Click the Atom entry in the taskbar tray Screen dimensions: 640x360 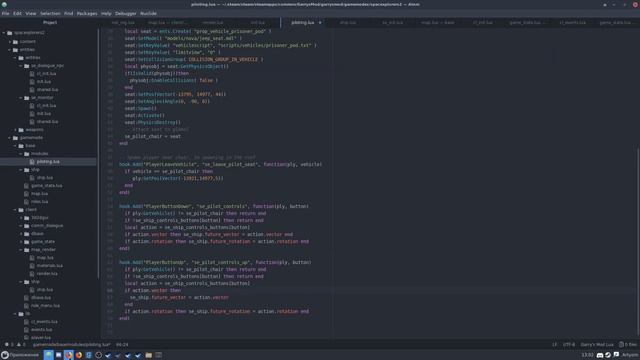click(x=630, y=355)
